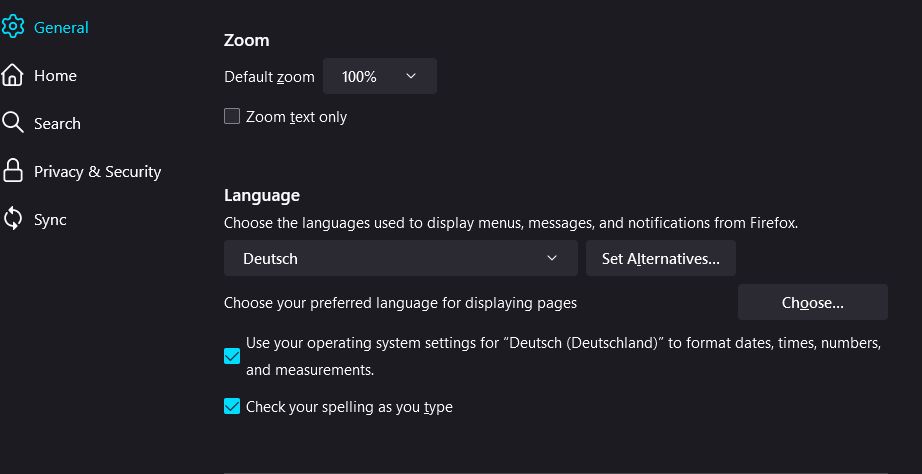The image size is (922, 474).
Task: Disable Check your spelling as you type
Action: tap(232, 406)
